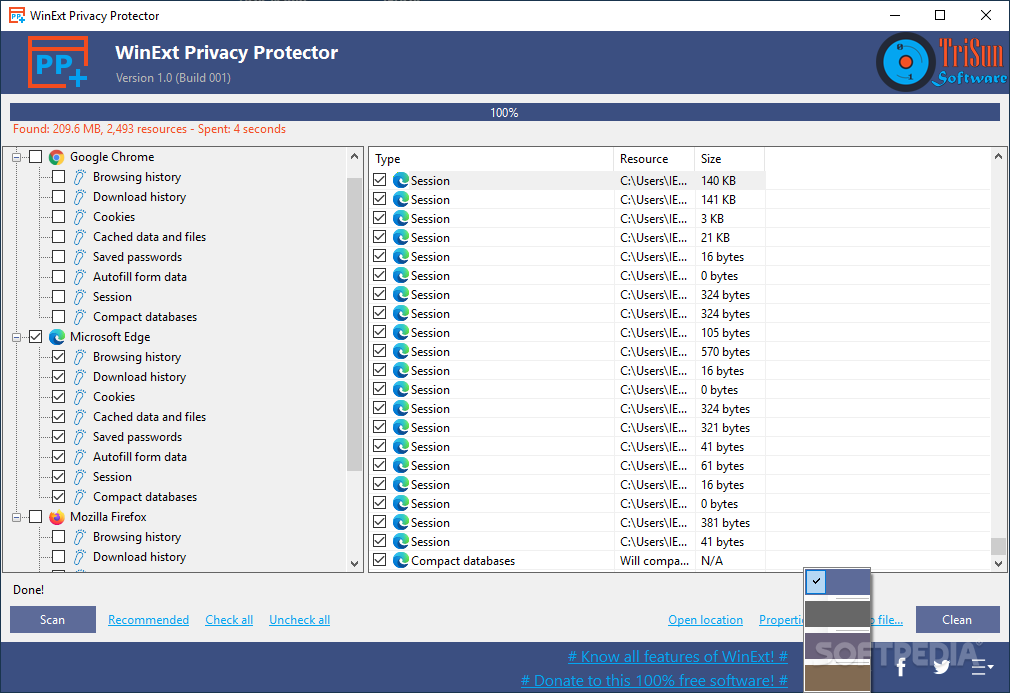Enable Chrome Autofill form data checkbox
The width and height of the screenshot is (1010, 693).
click(59, 277)
